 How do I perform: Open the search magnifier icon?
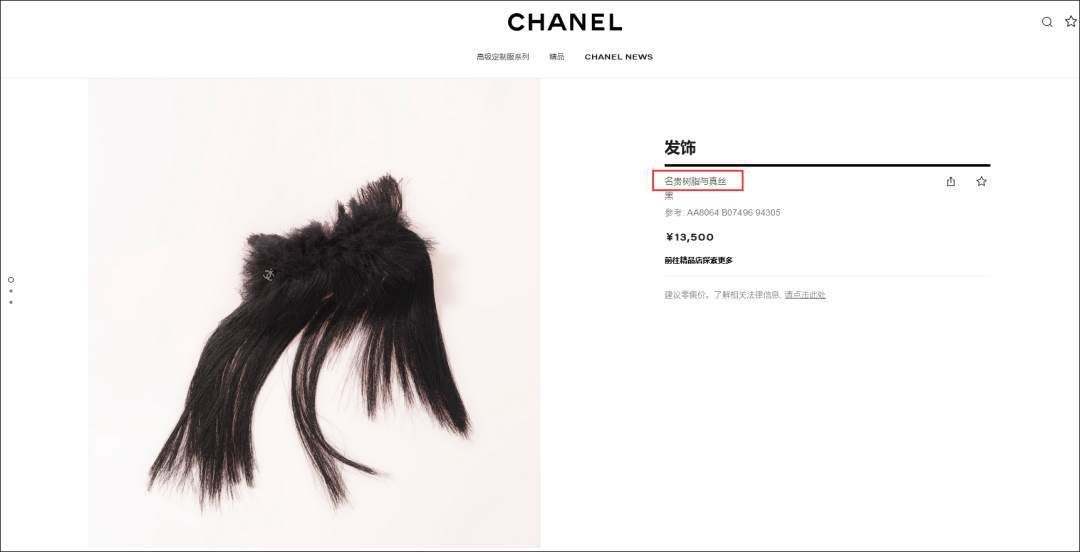1047,22
